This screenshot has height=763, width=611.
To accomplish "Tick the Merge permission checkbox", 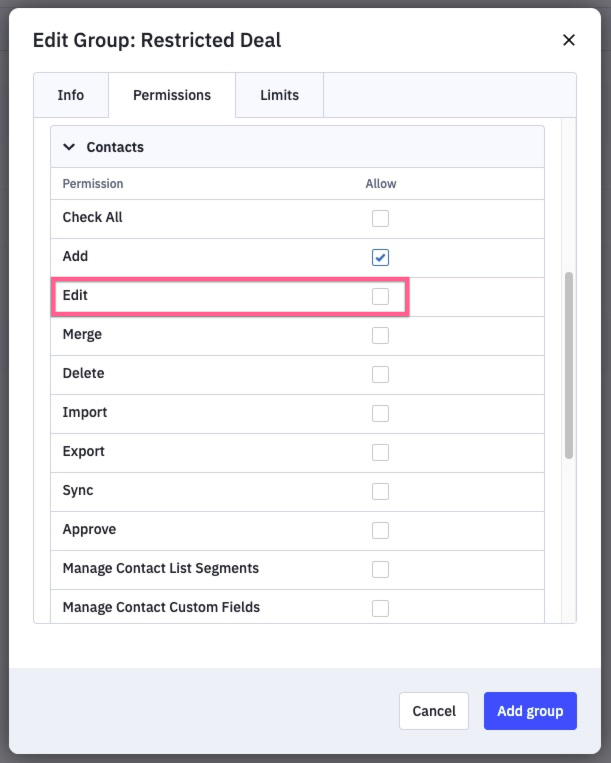I will (x=380, y=335).
